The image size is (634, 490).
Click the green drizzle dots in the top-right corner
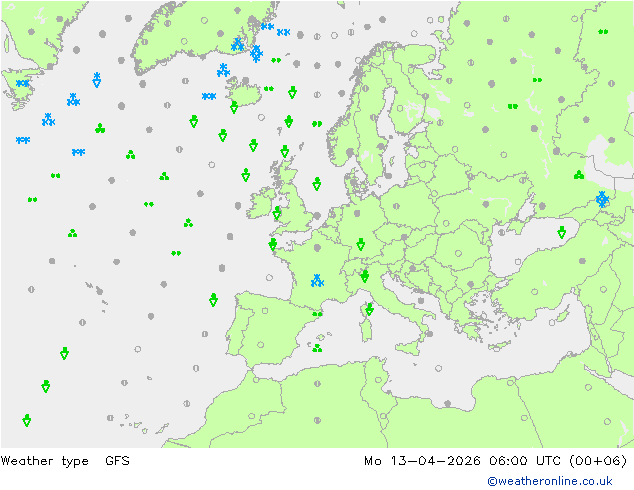point(603,32)
